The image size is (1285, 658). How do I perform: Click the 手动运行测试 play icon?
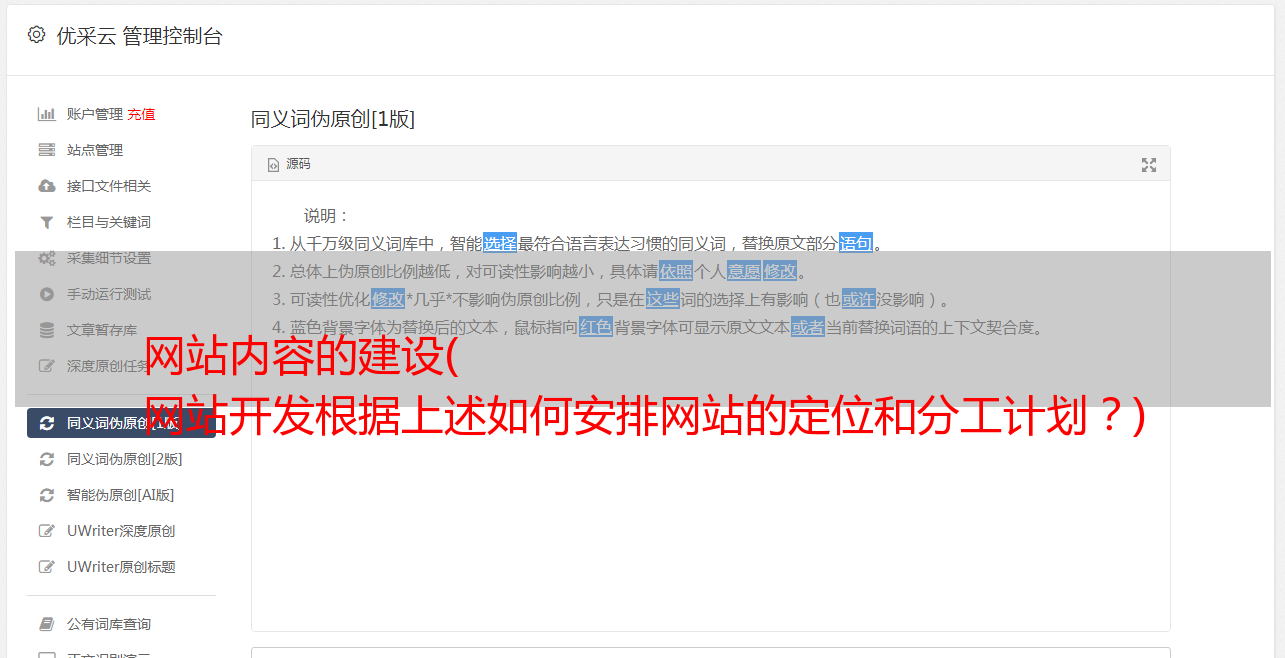(46, 294)
